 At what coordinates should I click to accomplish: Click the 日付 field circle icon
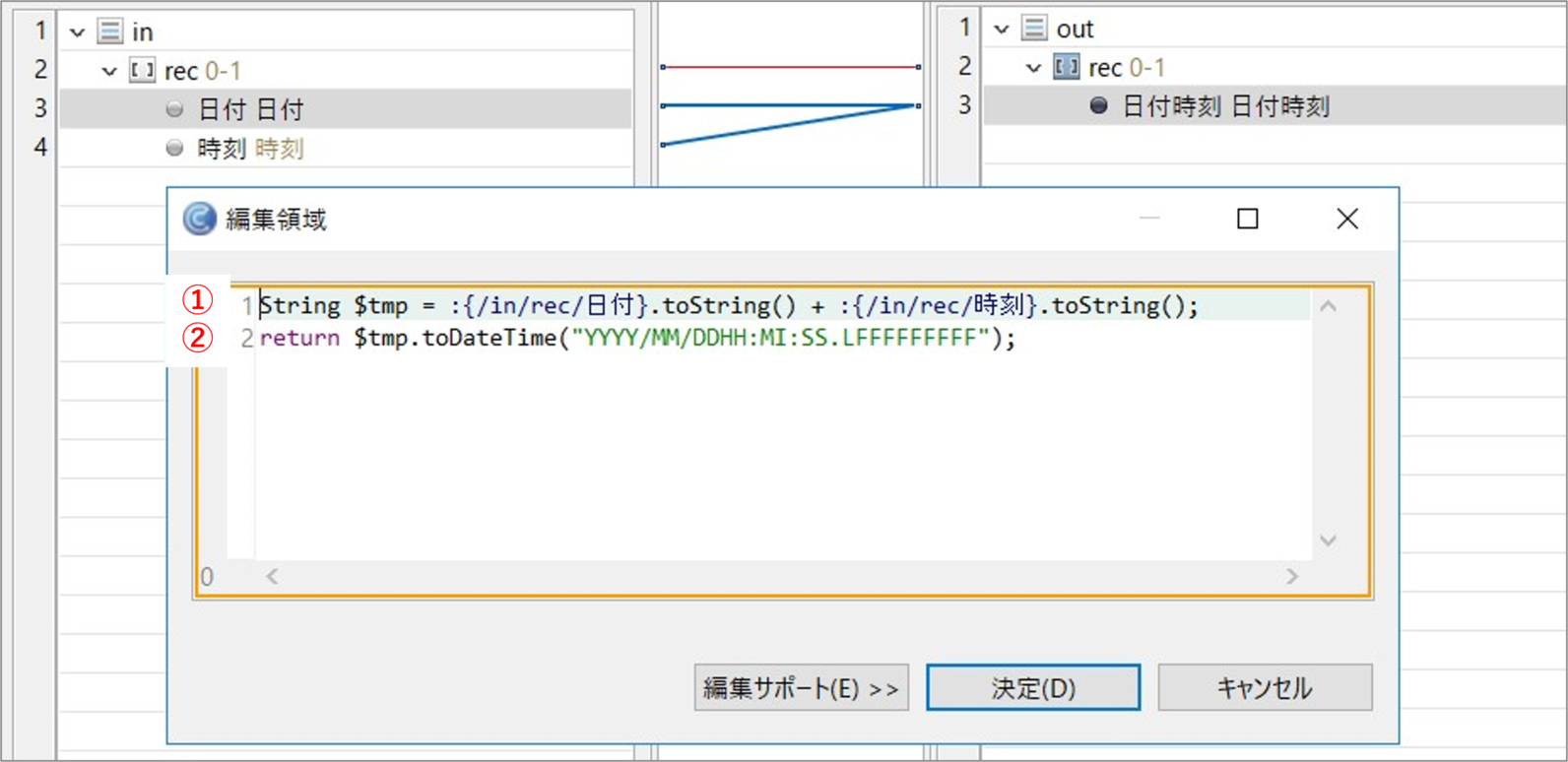pyautogui.click(x=174, y=109)
